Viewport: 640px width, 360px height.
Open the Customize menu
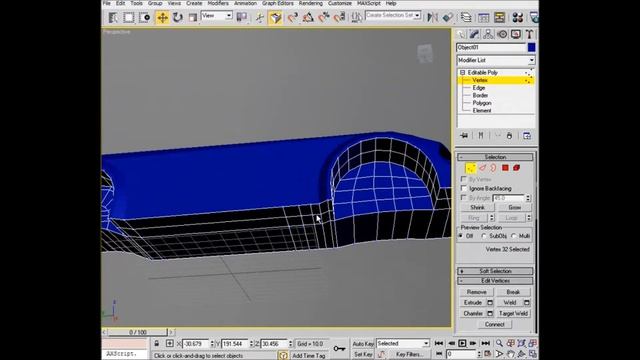click(x=340, y=3)
